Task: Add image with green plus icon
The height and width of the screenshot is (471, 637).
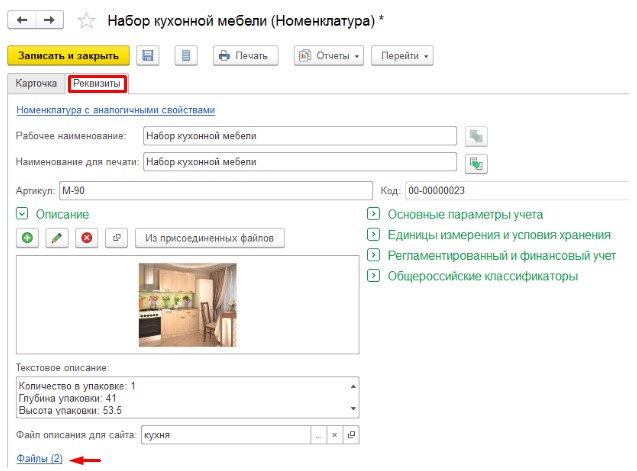Action: point(28,238)
